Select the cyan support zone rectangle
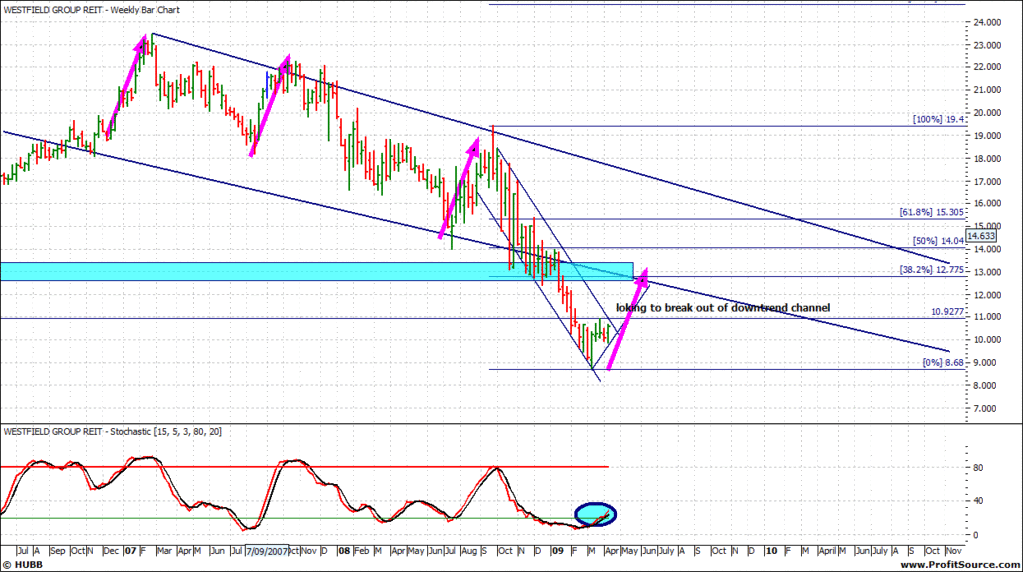Viewport: 1023px width, 572px height. click(316, 271)
